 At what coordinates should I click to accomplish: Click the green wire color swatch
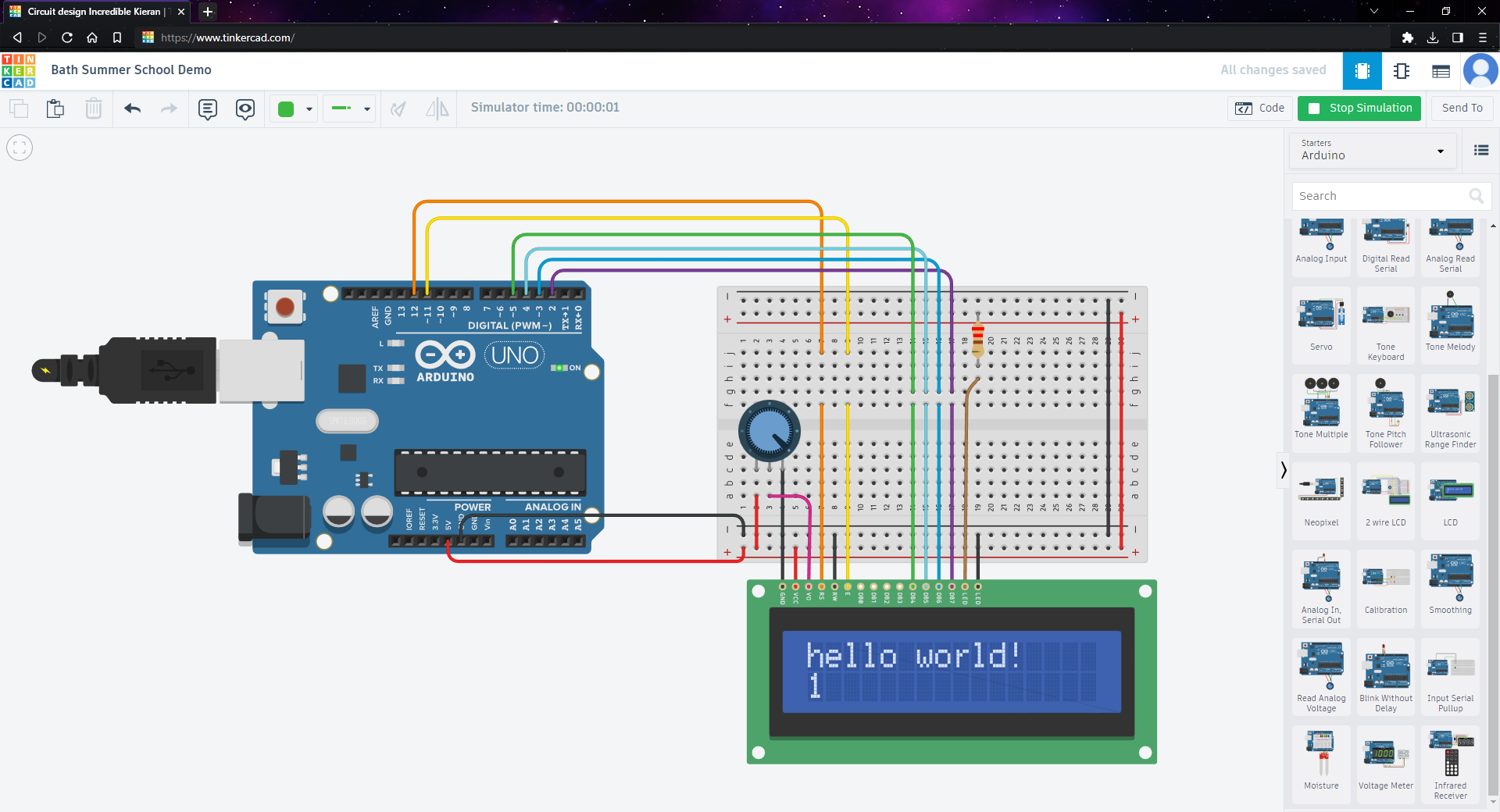click(286, 109)
